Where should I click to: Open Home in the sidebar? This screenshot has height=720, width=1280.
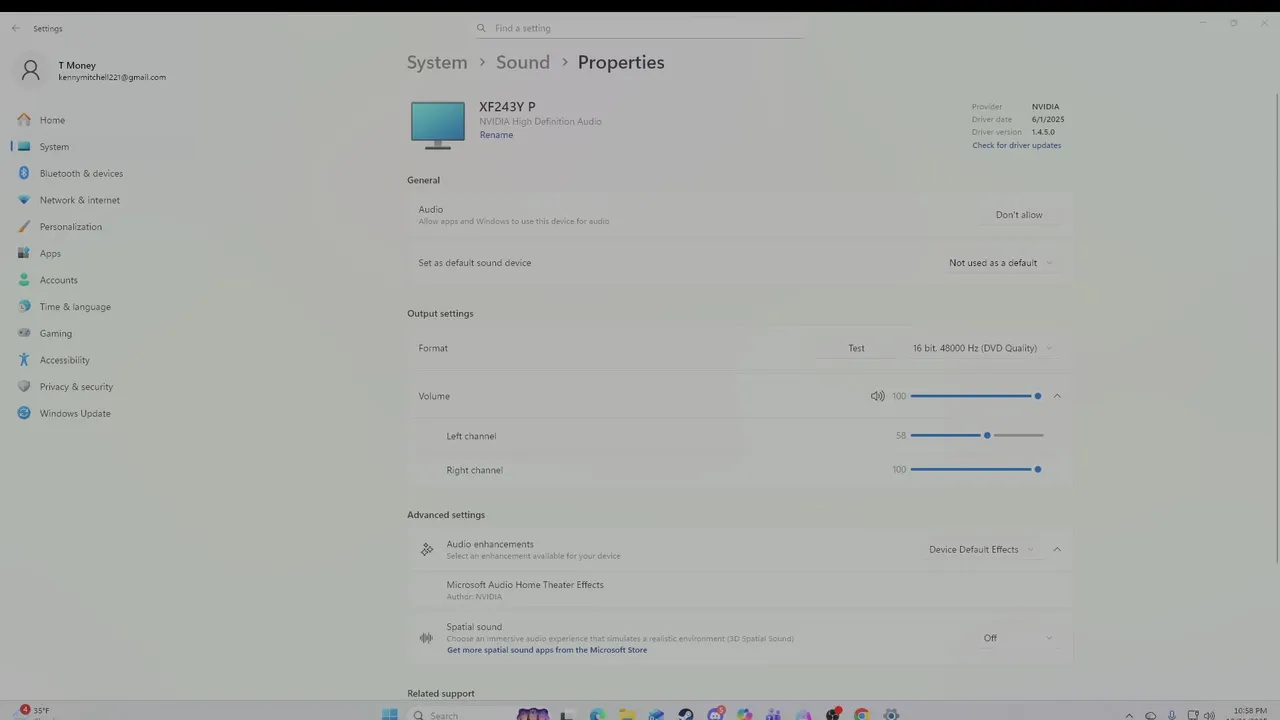click(x=52, y=120)
